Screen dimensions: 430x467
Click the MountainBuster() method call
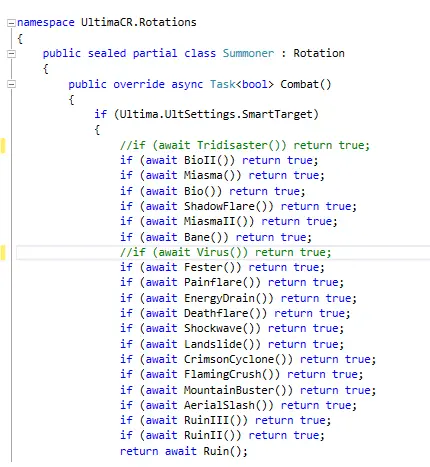point(238,390)
